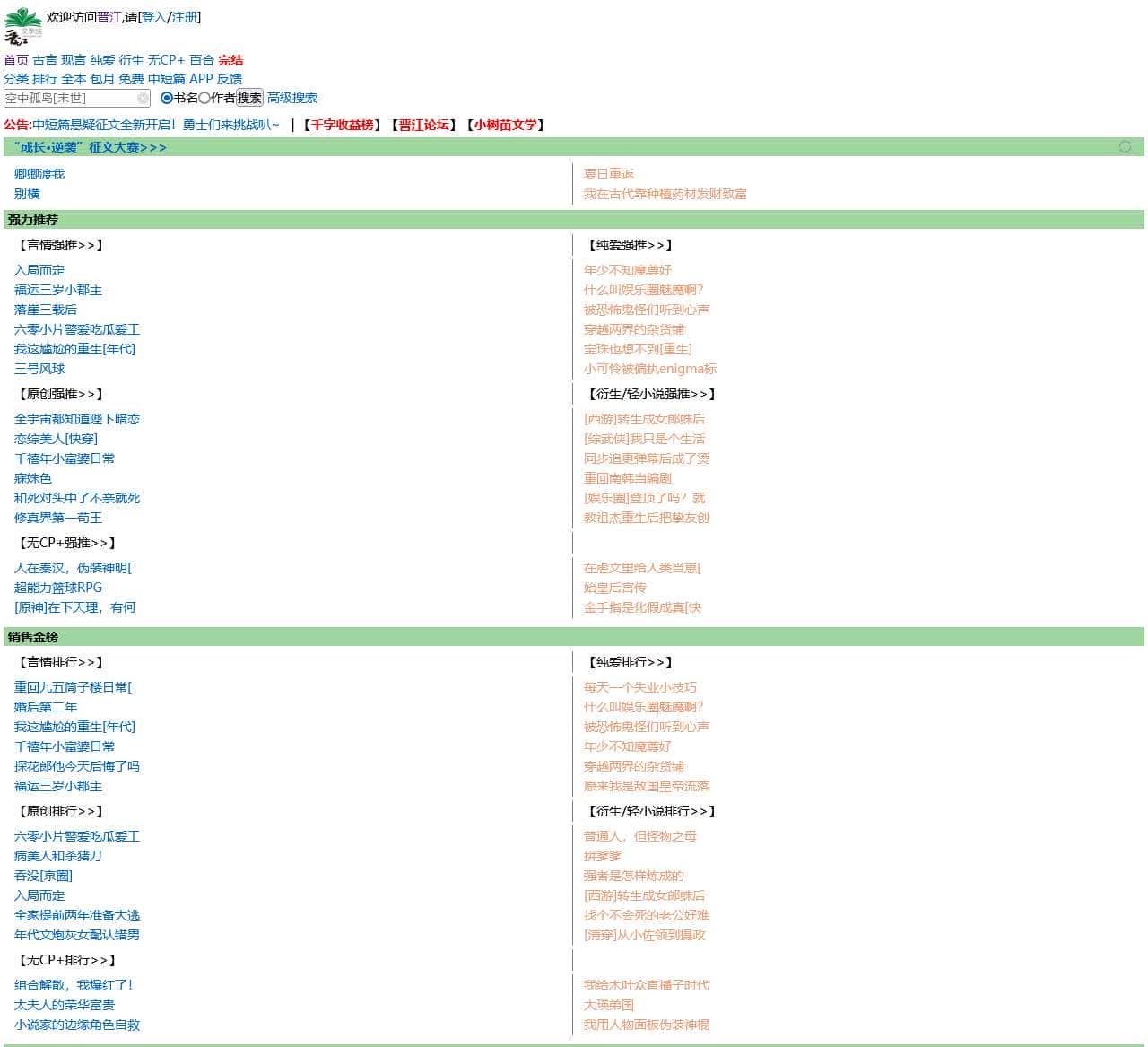Screen dimensions: 1148x1047
Task: Click the 登入 login link
Action: (153, 17)
